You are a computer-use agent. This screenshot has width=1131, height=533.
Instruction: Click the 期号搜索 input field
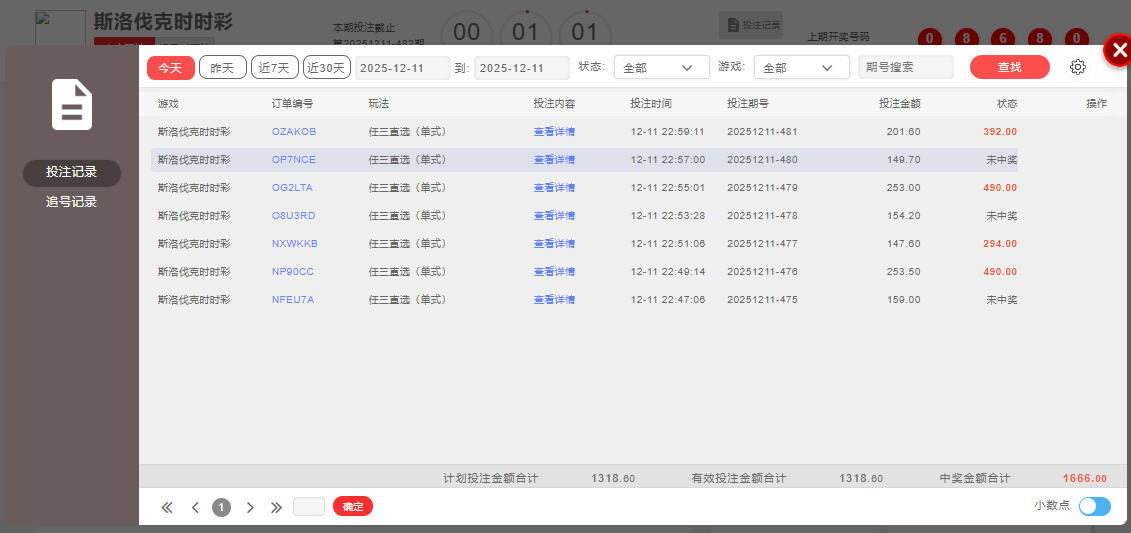click(x=905, y=67)
